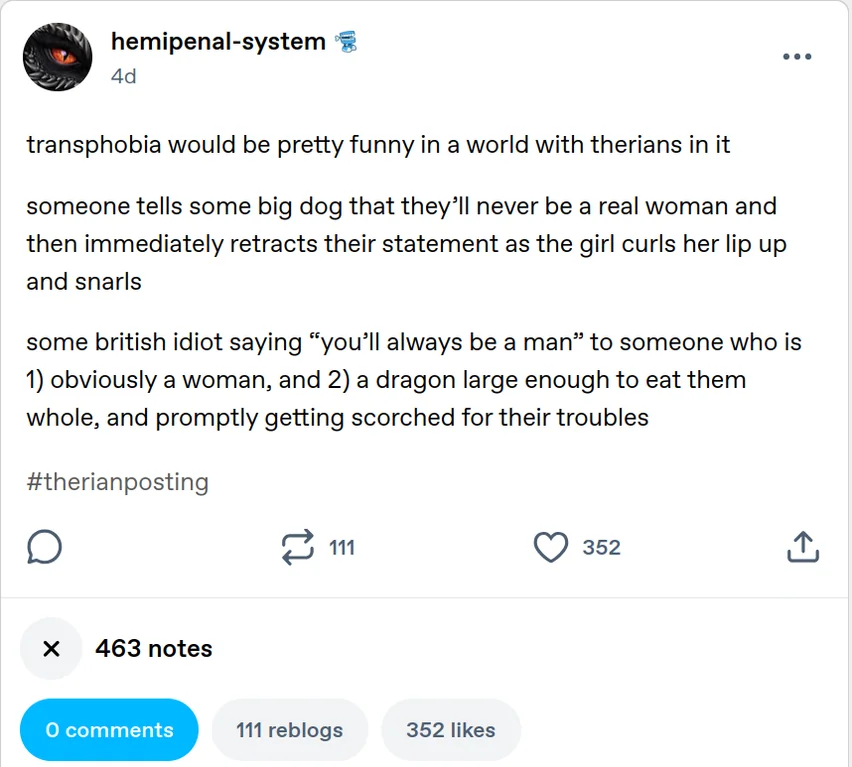Expand the three-dot post options menu

796,57
